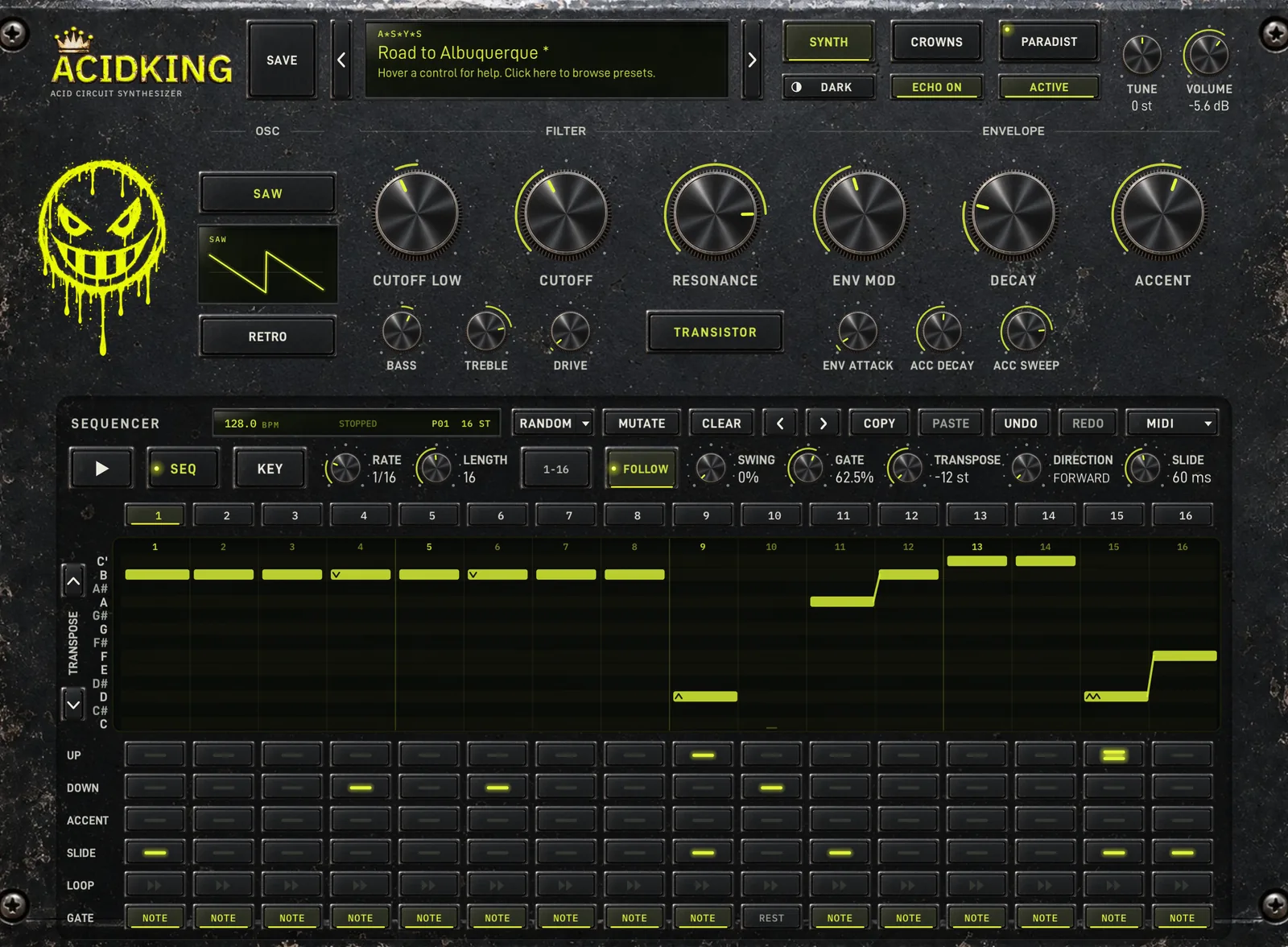The height and width of the screenshot is (947, 1288).
Task: Click the loop arrows icon for step 1
Action: coord(155,885)
